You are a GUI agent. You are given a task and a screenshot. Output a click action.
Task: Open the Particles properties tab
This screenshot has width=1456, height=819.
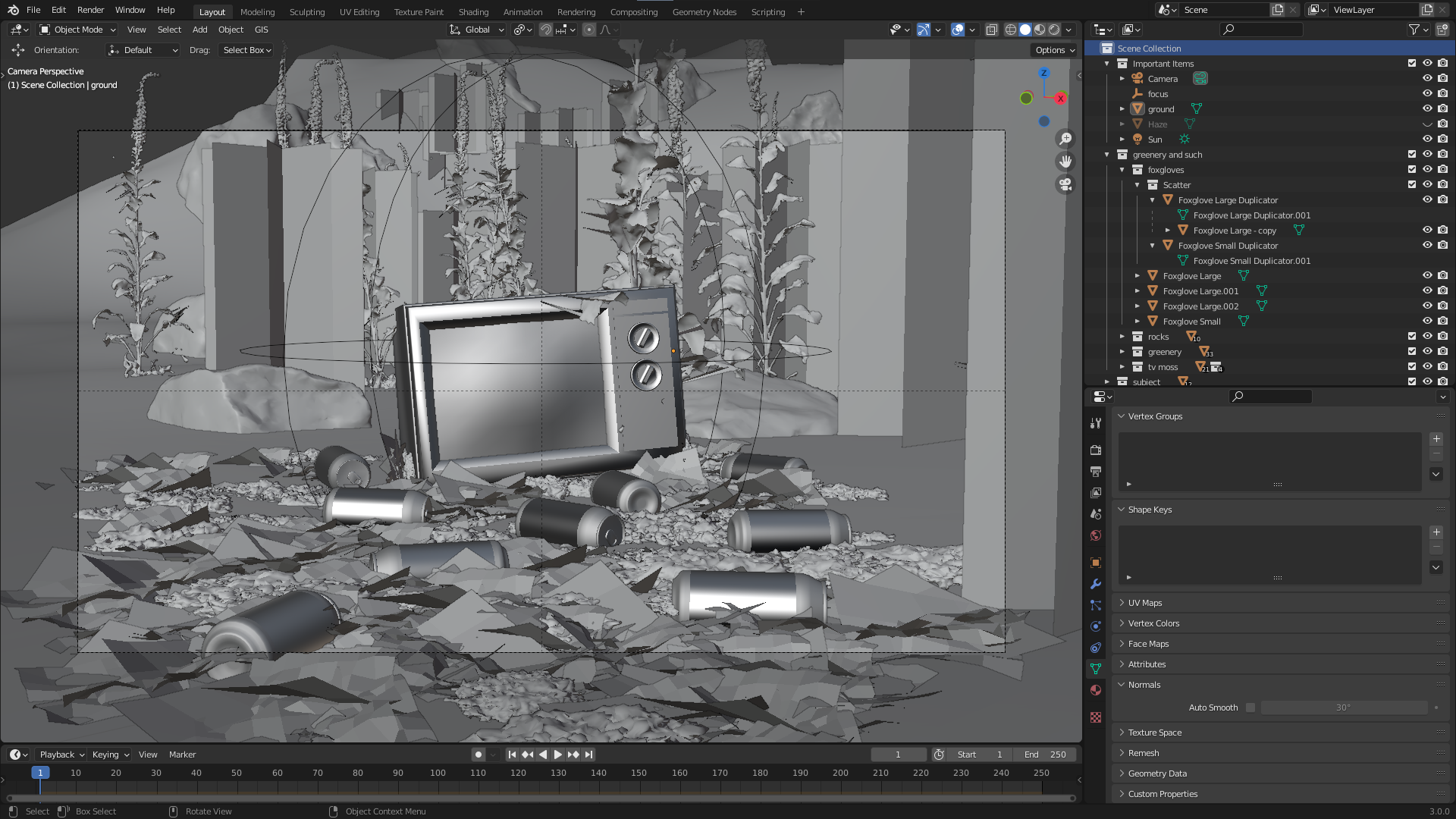pyautogui.click(x=1096, y=605)
